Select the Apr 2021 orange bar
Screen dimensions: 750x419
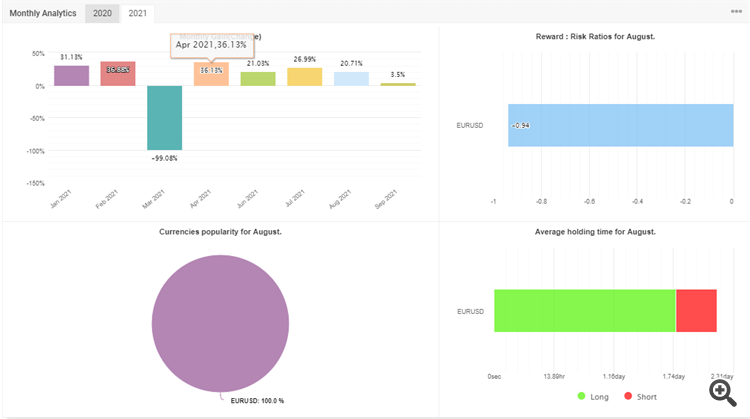point(211,74)
